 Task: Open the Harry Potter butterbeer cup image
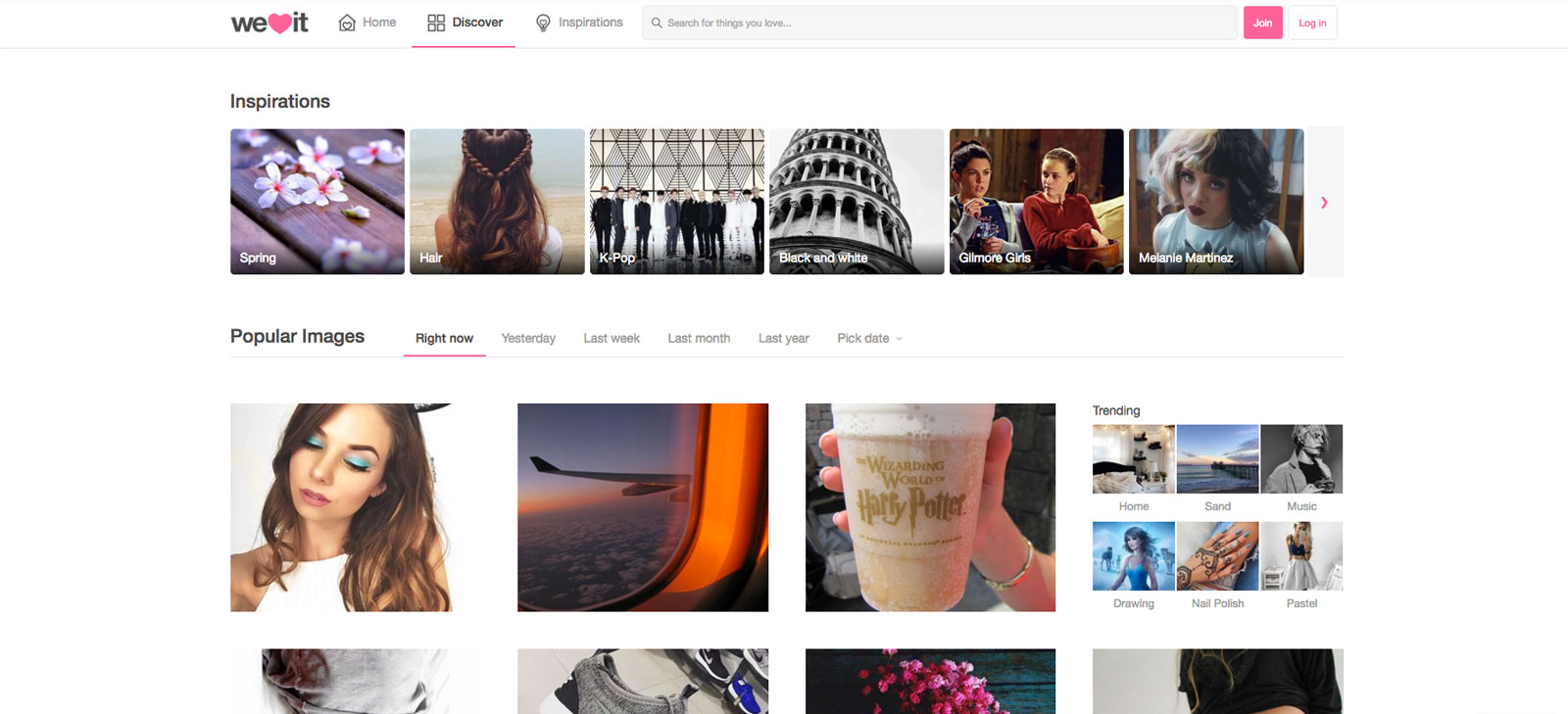click(930, 507)
